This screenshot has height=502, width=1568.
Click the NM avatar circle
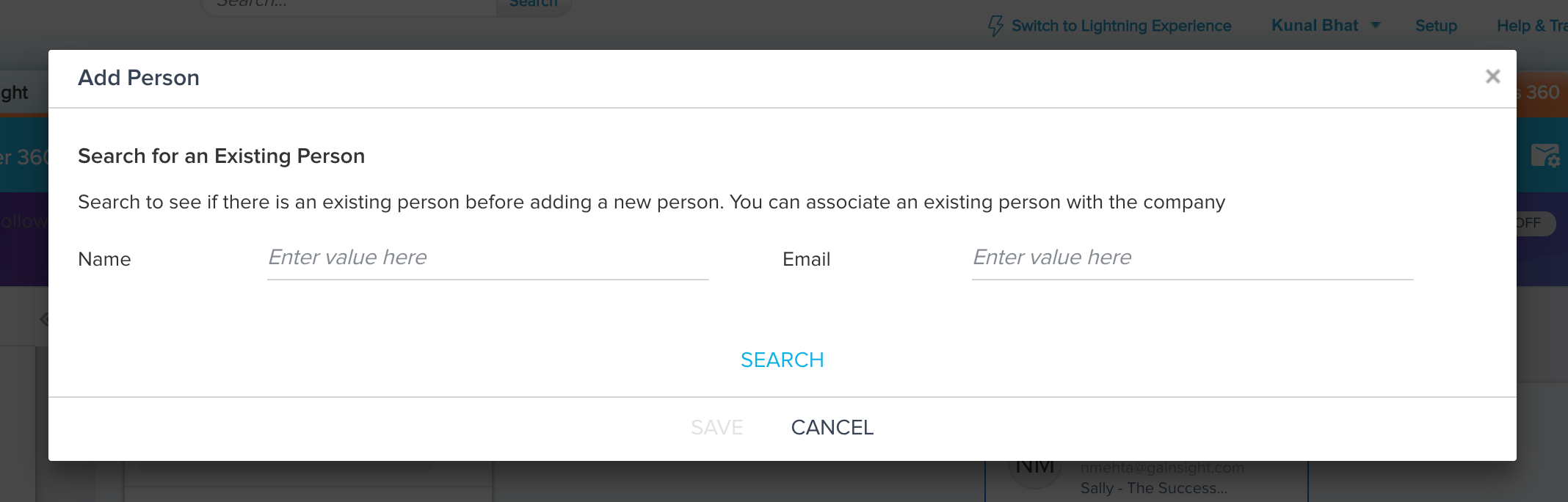tap(1034, 470)
